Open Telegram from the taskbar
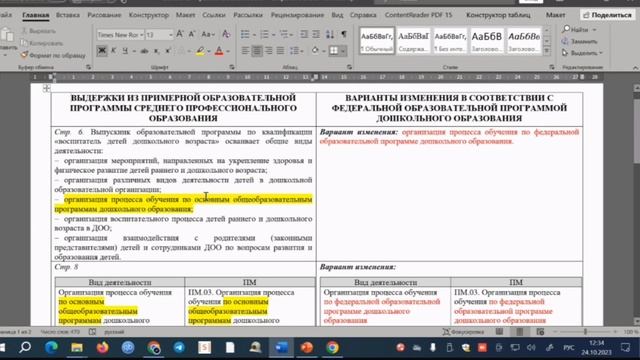The height and width of the screenshot is (360, 640). point(179,347)
